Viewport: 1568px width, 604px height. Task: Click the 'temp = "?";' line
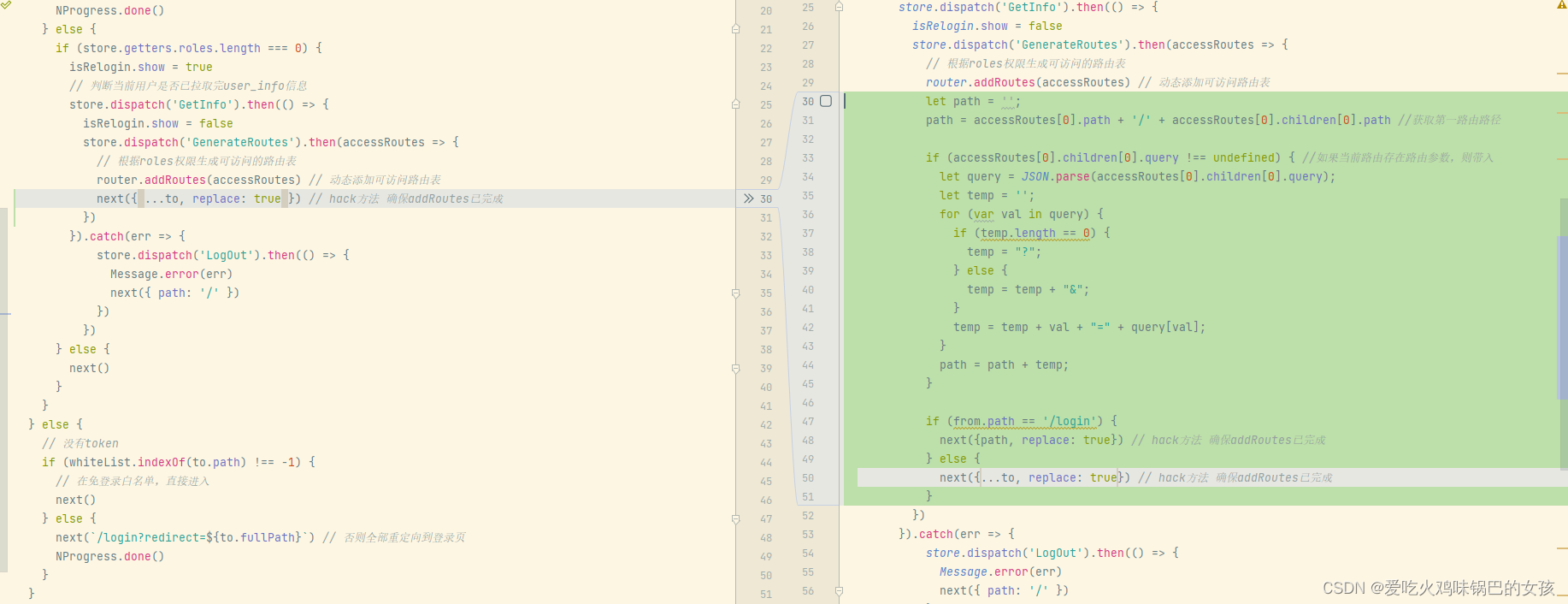click(x=1005, y=252)
